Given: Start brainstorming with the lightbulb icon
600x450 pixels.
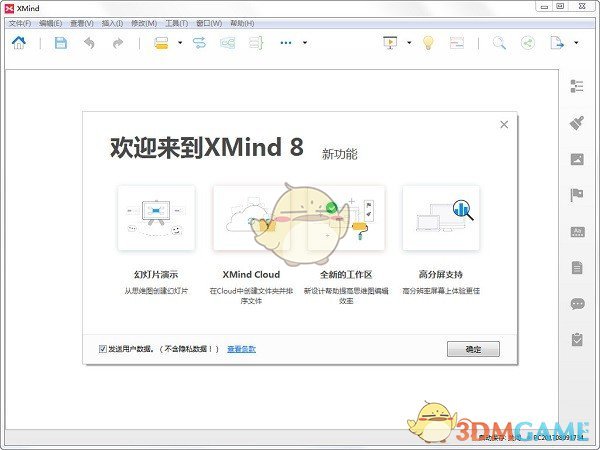Looking at the screenshot, I should (428, 42).
